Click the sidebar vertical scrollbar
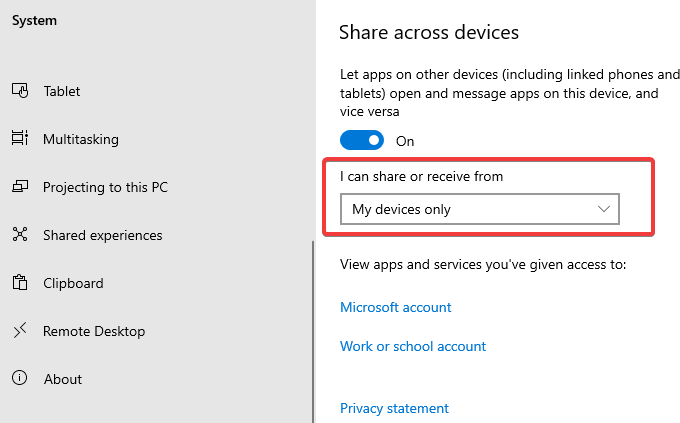 [x=313, y=332]
